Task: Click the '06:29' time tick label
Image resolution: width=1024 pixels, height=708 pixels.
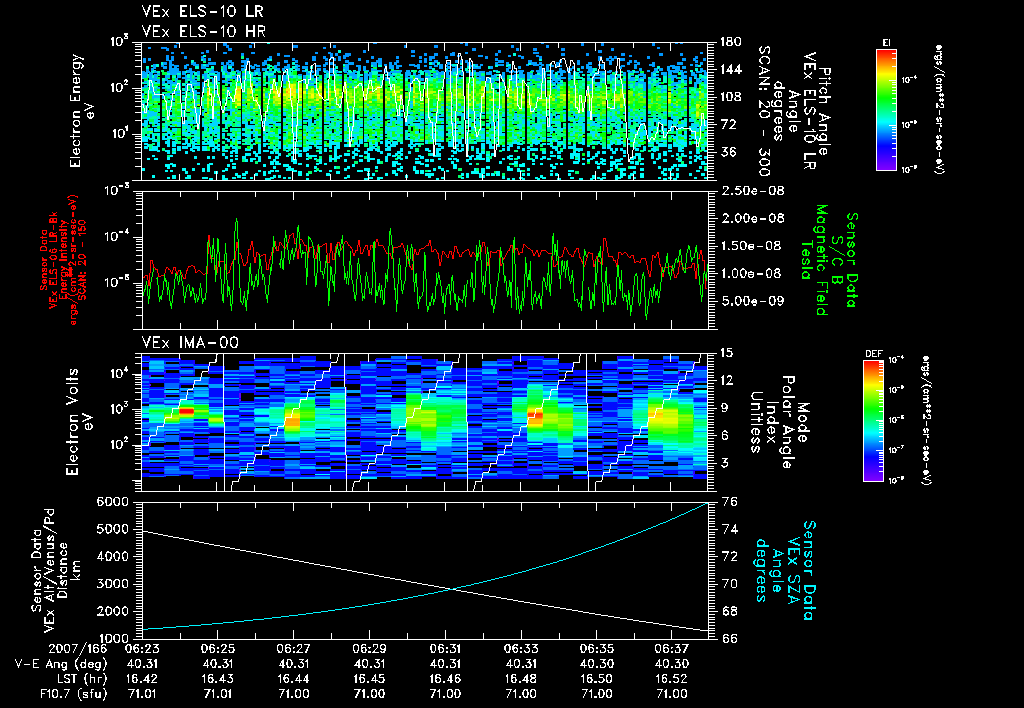Action: [x=369, y=649]
